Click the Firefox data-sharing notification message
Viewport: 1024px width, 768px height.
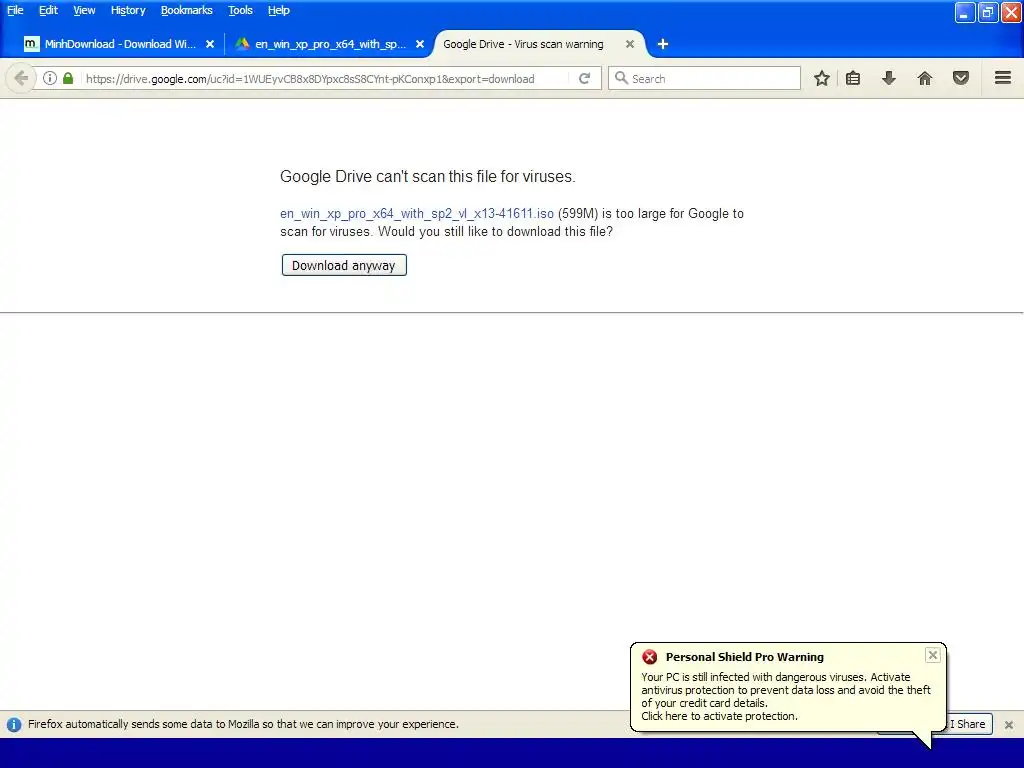pos(243,724)
